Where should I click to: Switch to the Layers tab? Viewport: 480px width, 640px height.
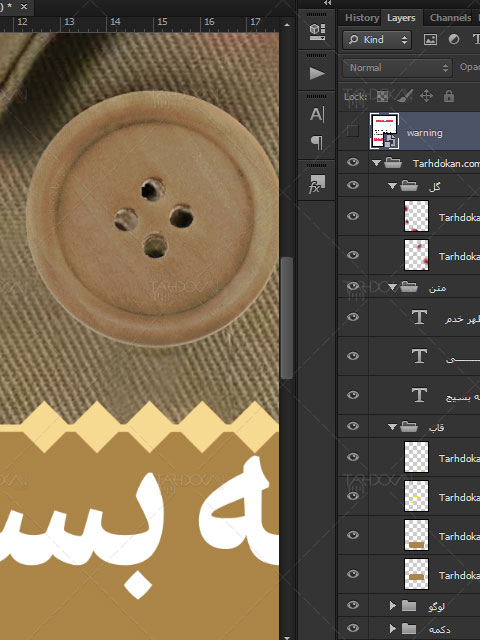pyautogui.click(x=401, y=18)
